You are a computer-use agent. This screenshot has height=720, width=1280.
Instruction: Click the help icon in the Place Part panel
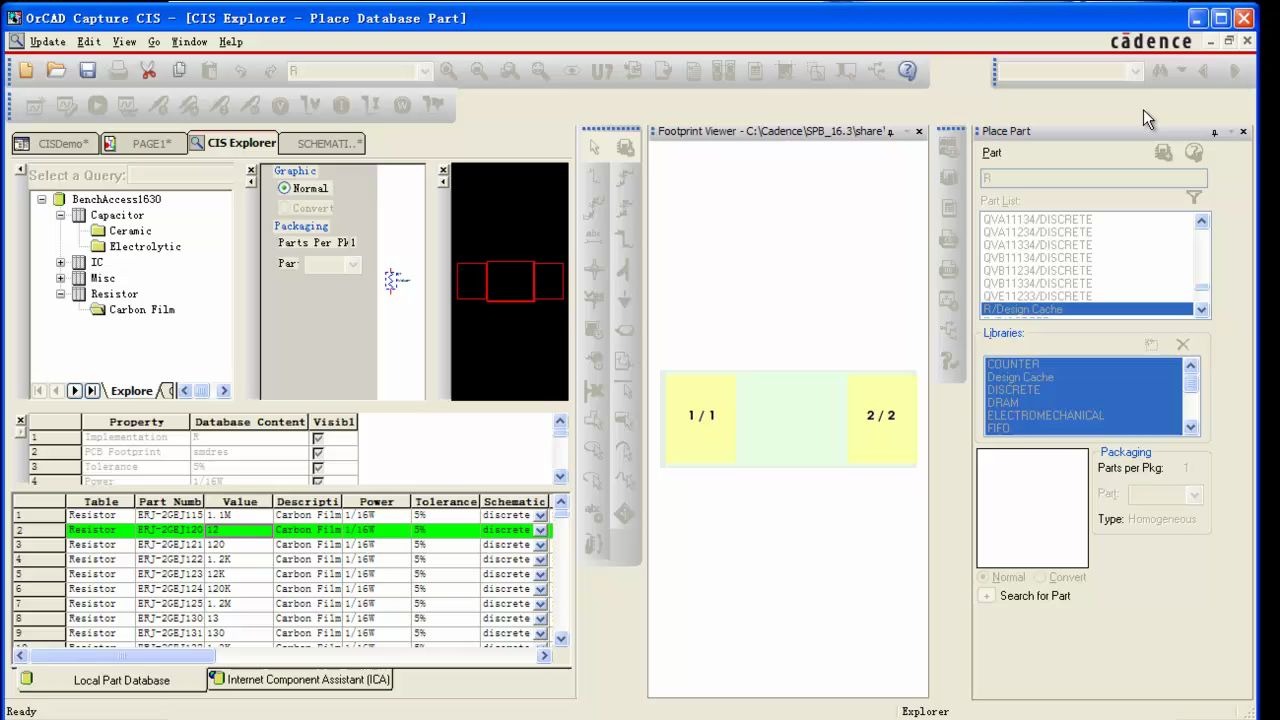[1193, 152]
